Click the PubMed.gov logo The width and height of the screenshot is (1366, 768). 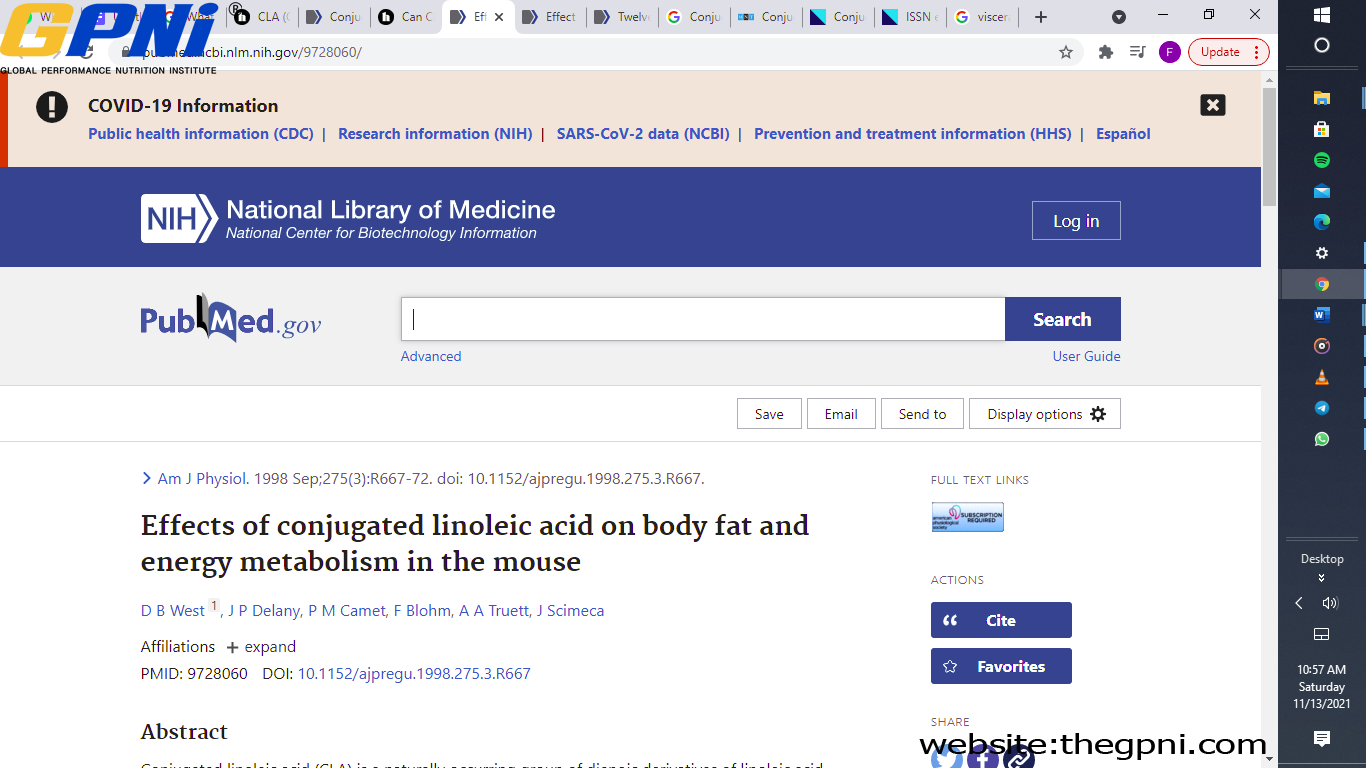tap(231, 319)
